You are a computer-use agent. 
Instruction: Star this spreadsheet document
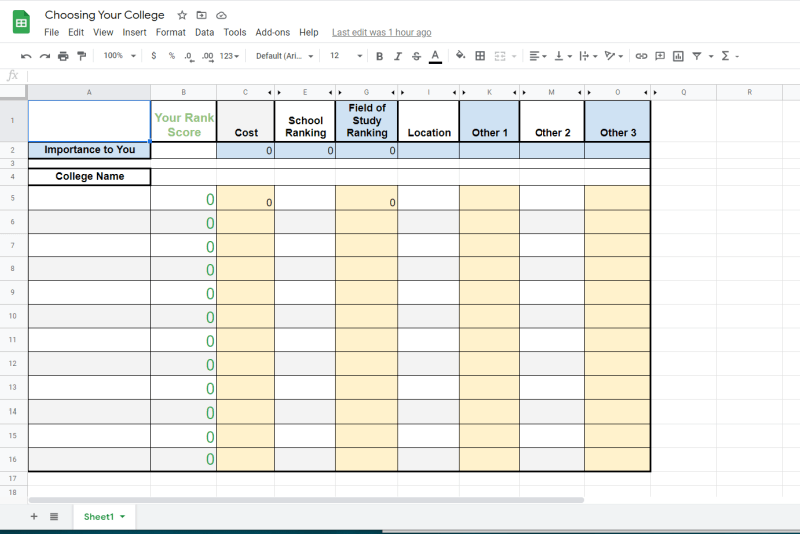182,16
